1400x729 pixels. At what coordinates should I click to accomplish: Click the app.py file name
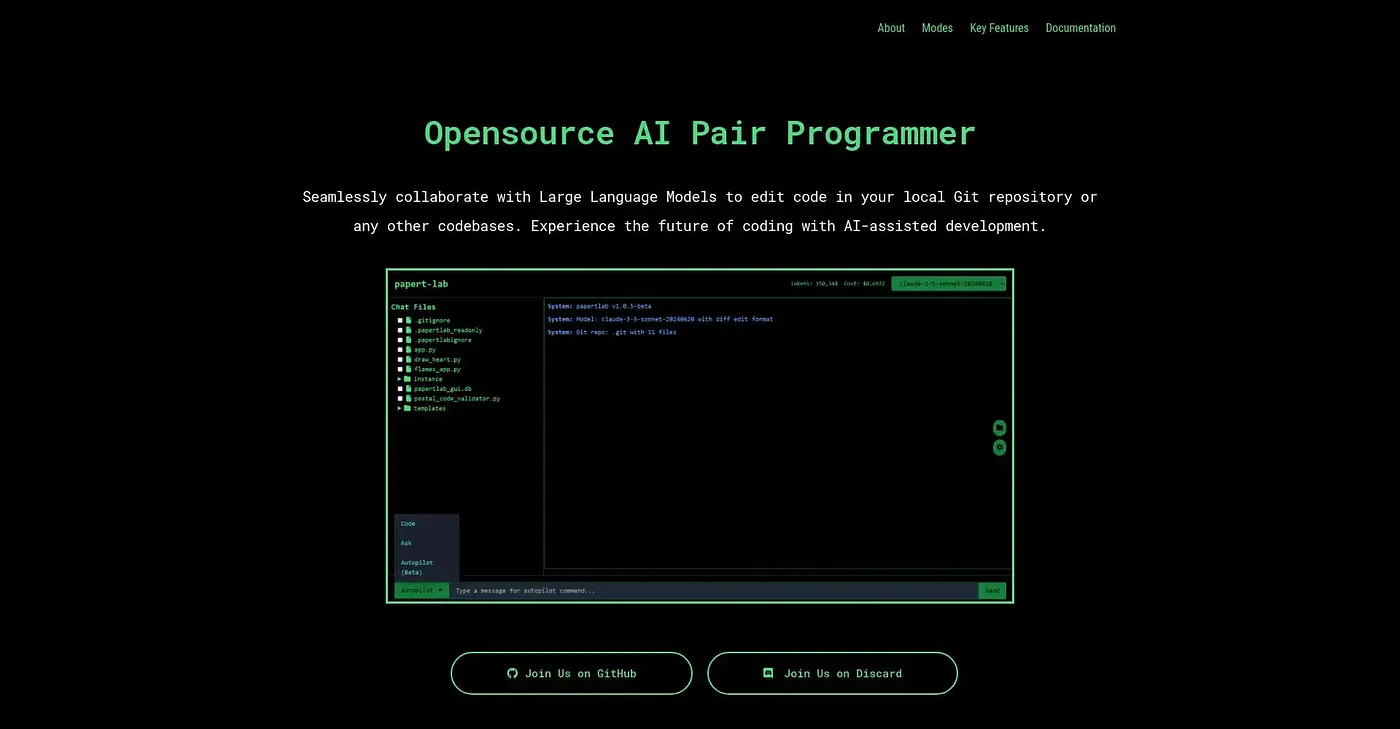(x=425, y=350)
